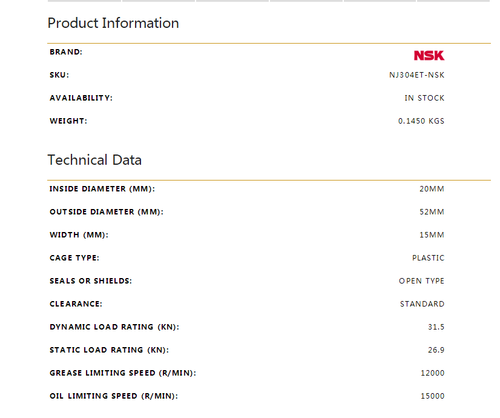
Task: Click the Width 15MM value
Action: [x=432, y=235]
